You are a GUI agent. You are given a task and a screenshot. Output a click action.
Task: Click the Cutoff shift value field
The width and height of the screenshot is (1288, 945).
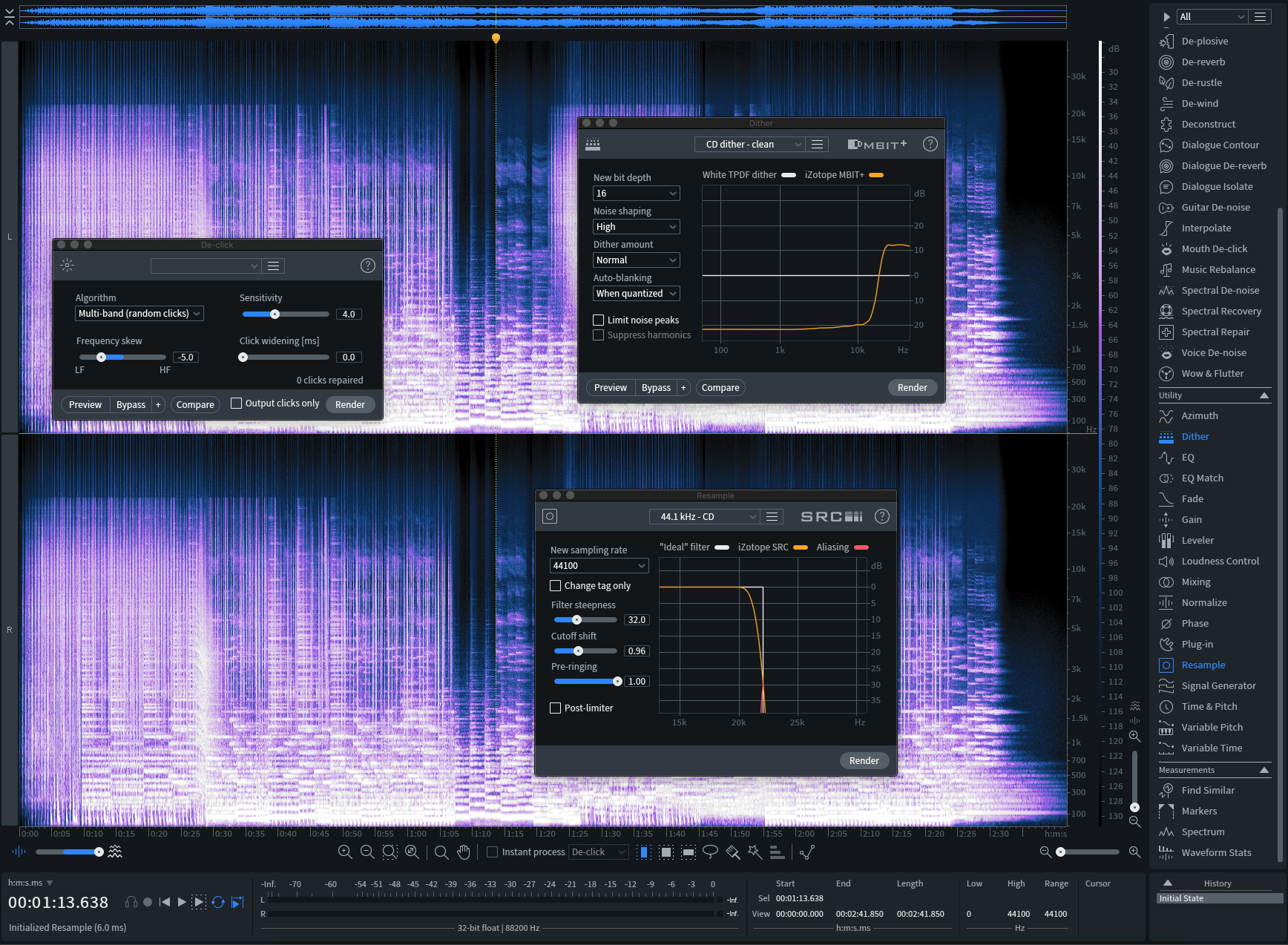637,651
